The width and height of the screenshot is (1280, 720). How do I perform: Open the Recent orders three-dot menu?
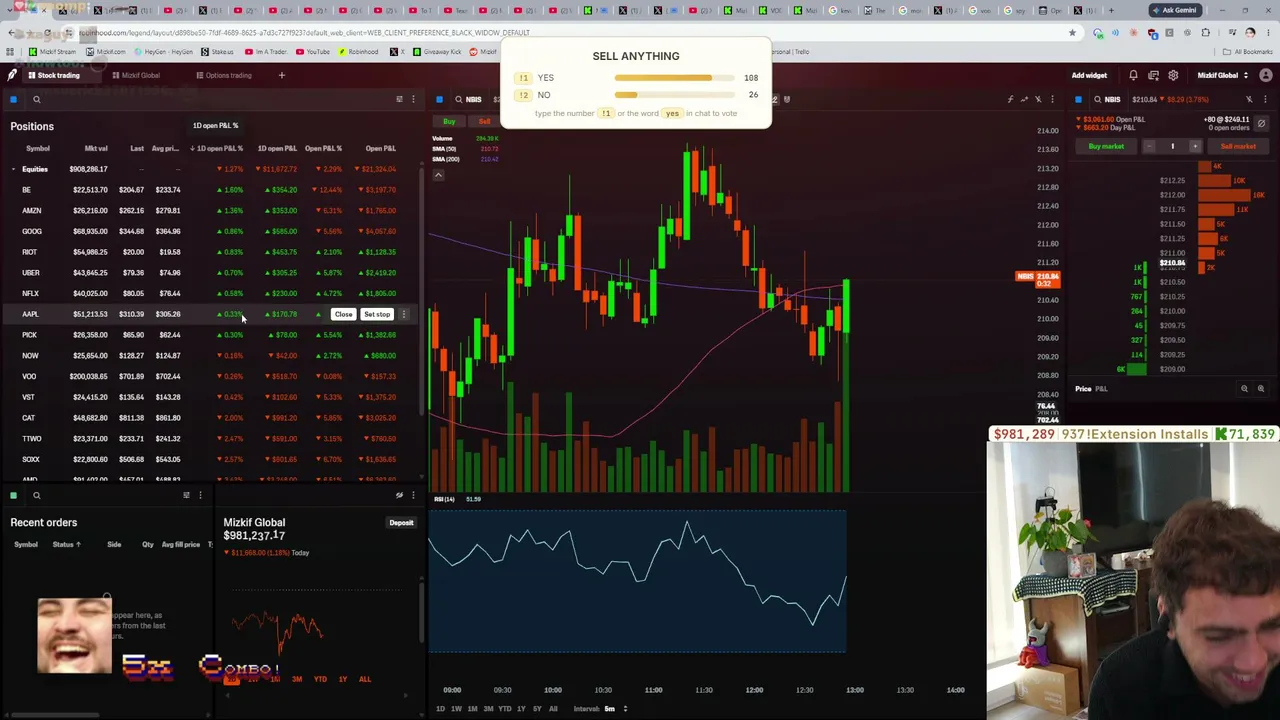[200, 495]
